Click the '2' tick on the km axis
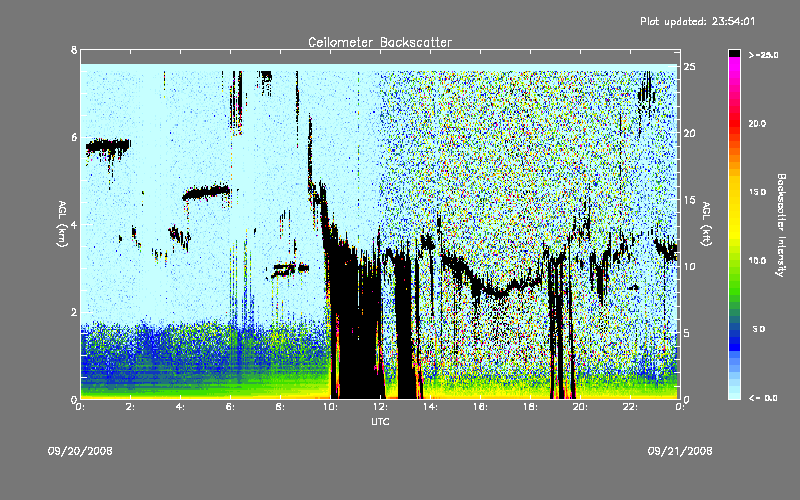Image resolution: width=800 pixels, height=500 pixels. click(74, 312)
